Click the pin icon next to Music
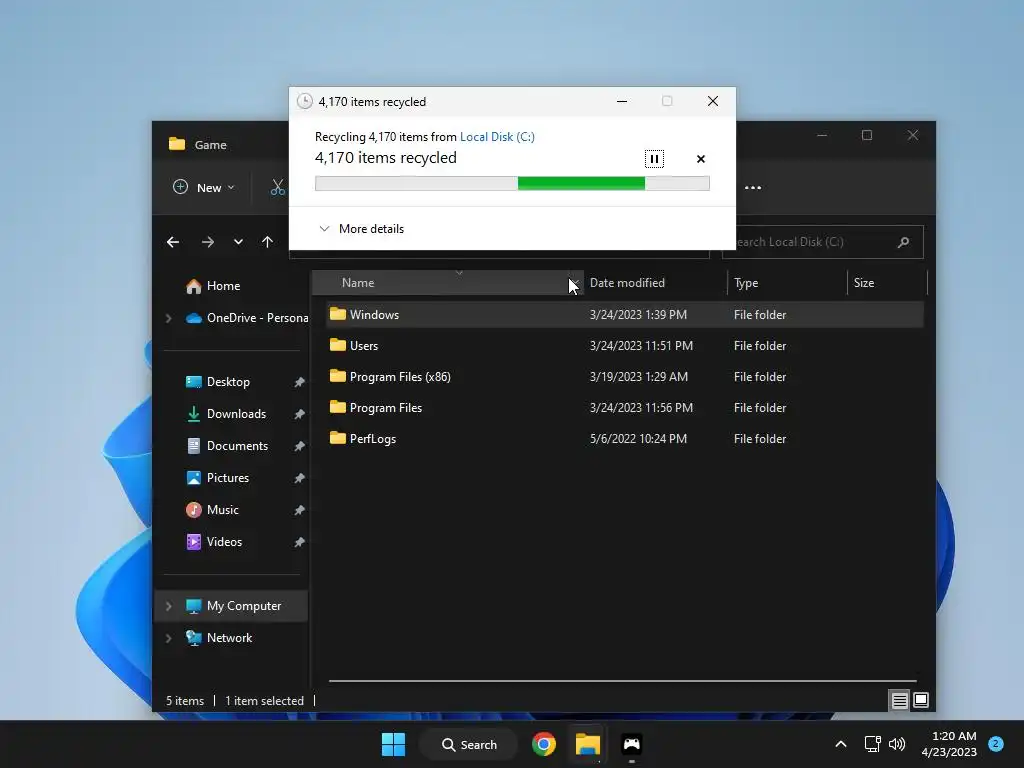This screenshot has height=768, width=1024. (x=299, y=510)
